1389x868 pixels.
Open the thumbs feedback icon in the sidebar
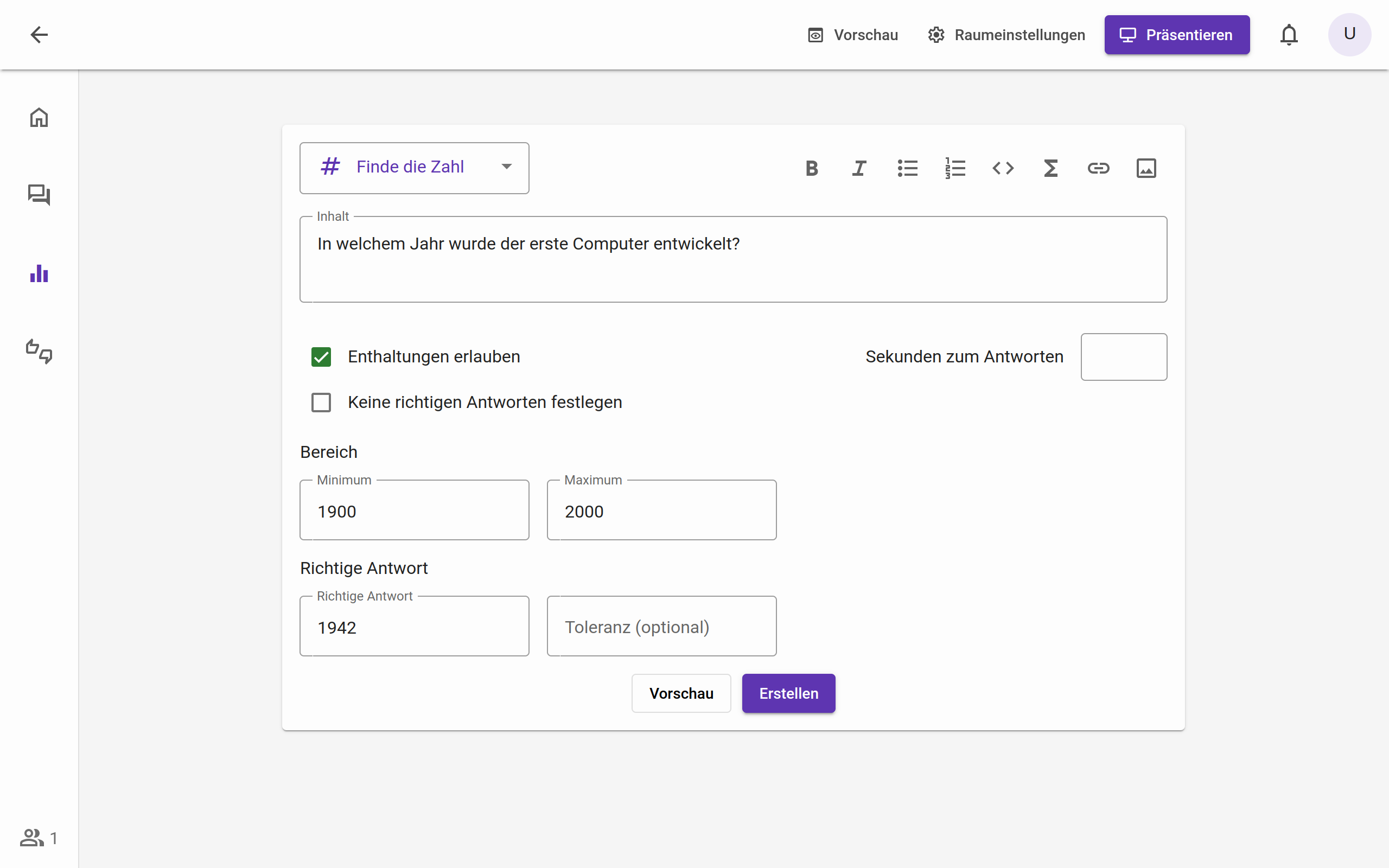(39, 352)
